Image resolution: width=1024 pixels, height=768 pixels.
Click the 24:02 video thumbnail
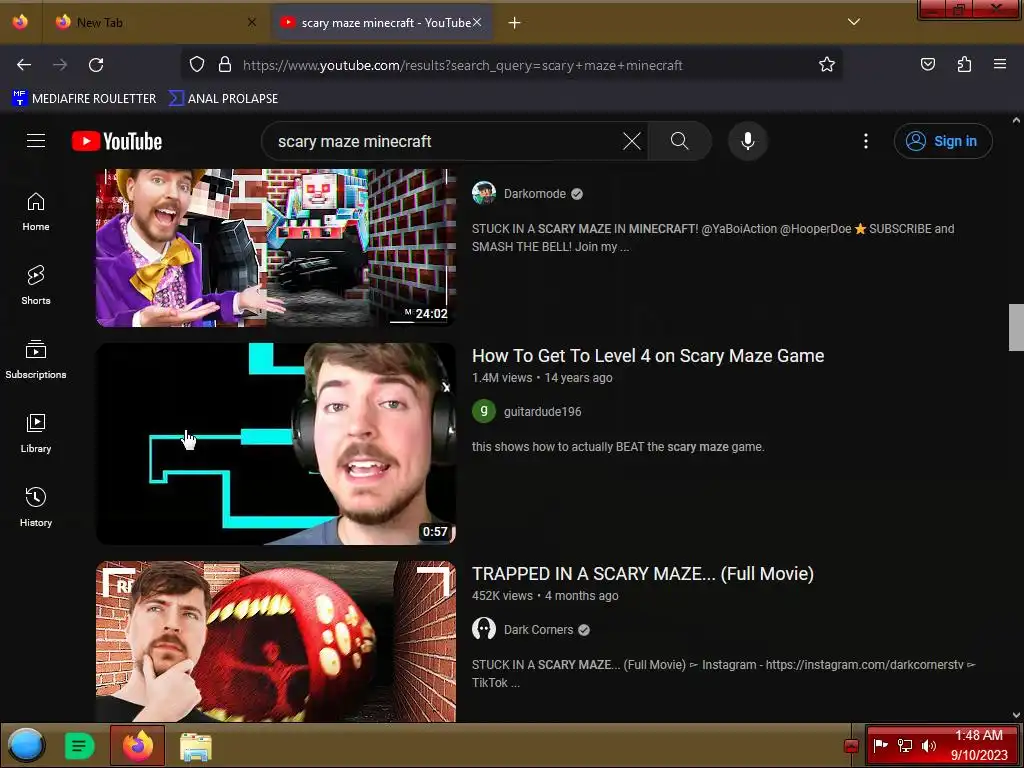pyautogui.click(x=276, y=248)
